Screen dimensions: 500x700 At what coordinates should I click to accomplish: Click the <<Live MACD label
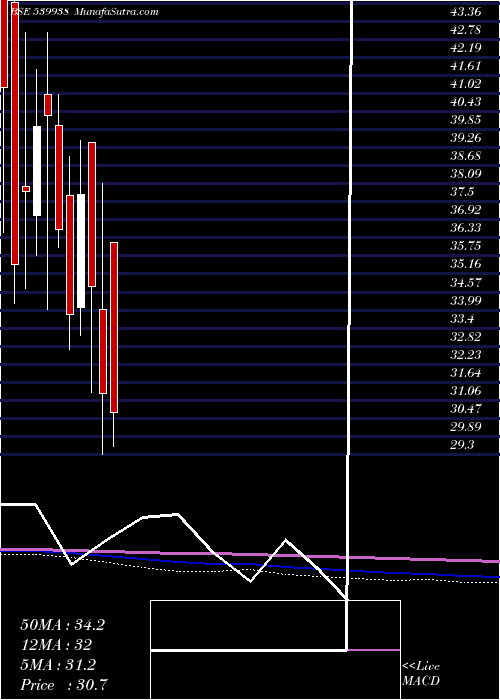pyautogui.click(x=421, y=674)
